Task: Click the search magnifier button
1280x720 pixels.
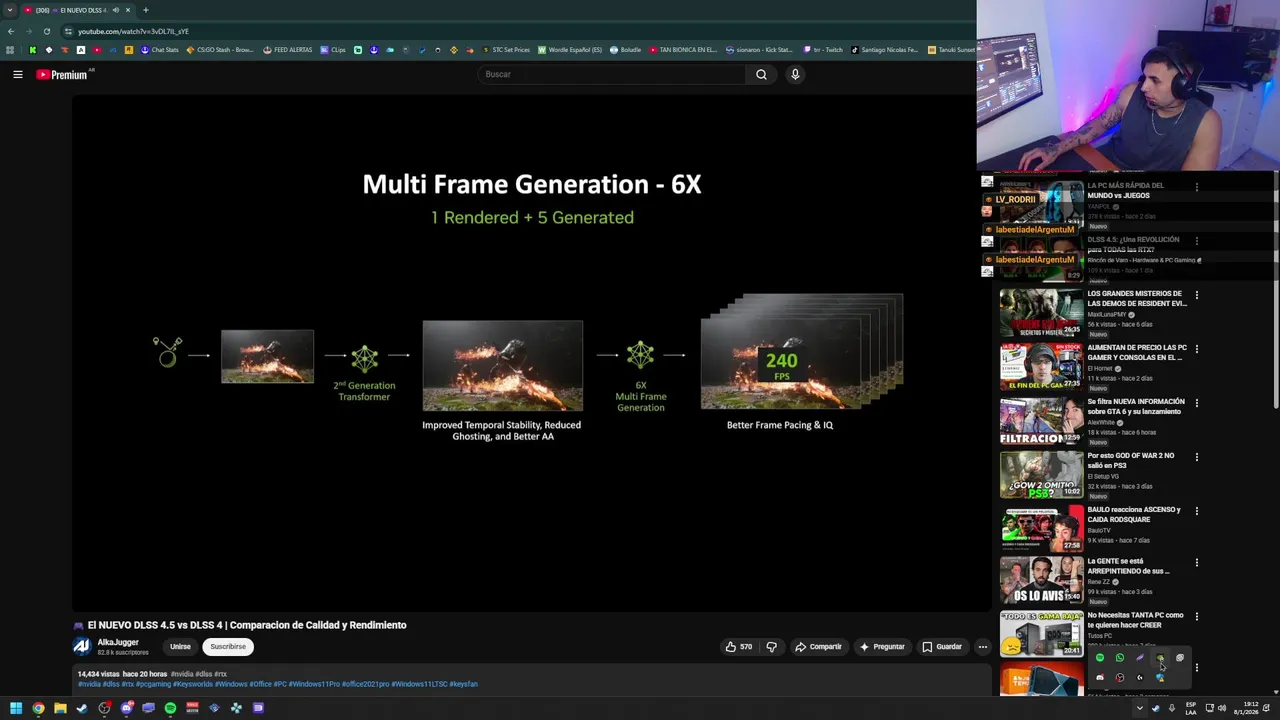Action: (761, 74)
